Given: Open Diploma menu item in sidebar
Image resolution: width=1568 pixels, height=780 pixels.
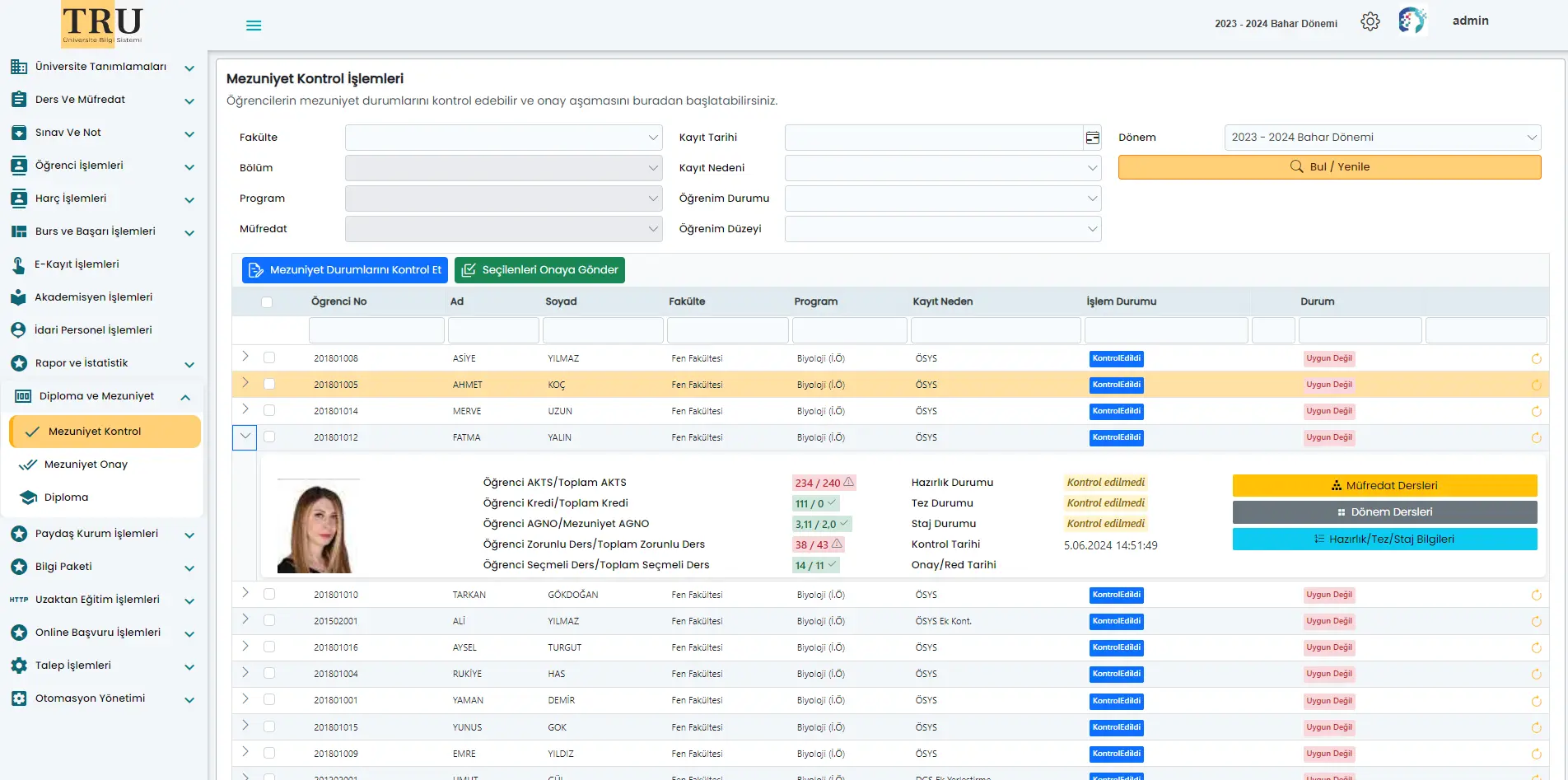Looking at the screenshot, I should tap(66, 497).
